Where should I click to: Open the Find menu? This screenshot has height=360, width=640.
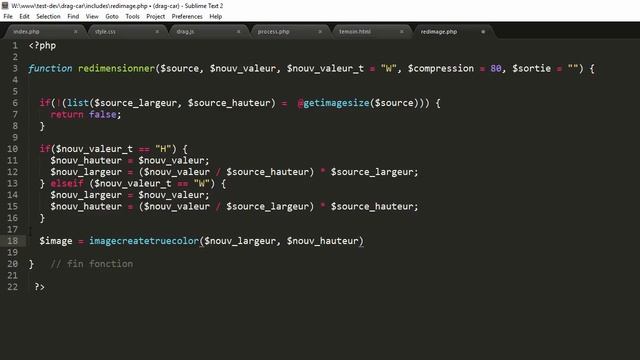point(73,16)
